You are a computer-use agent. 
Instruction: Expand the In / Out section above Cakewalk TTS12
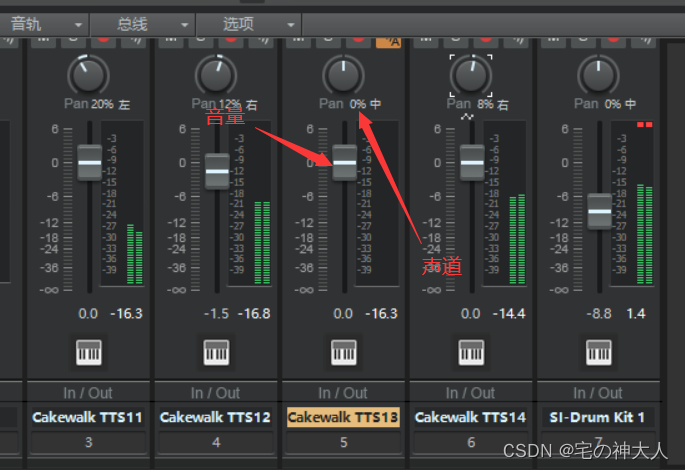(x=216, y=393)
